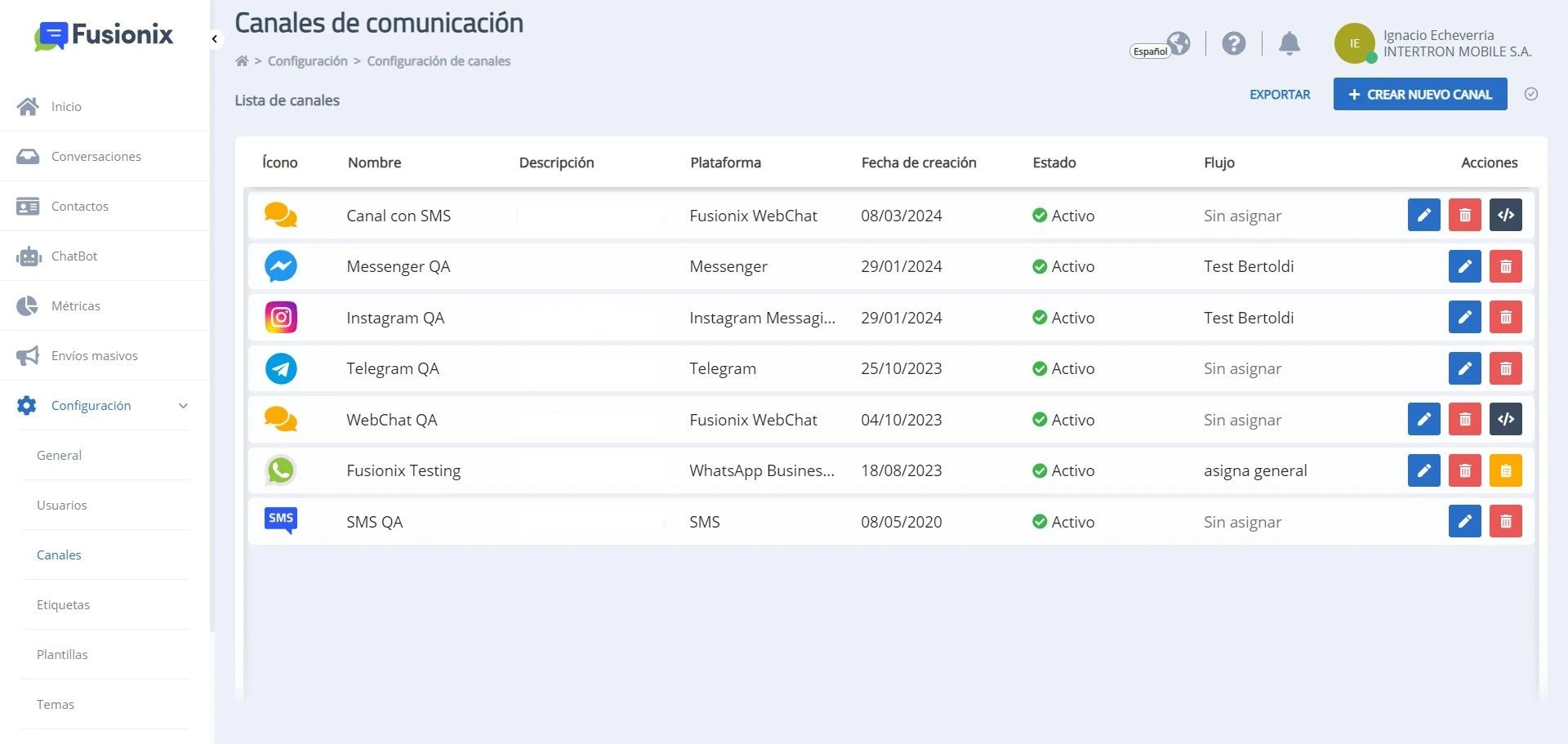Collapse the Configuración menu chevron
The height and width of the screenshot is (744, 1568).
pos(183,406)
